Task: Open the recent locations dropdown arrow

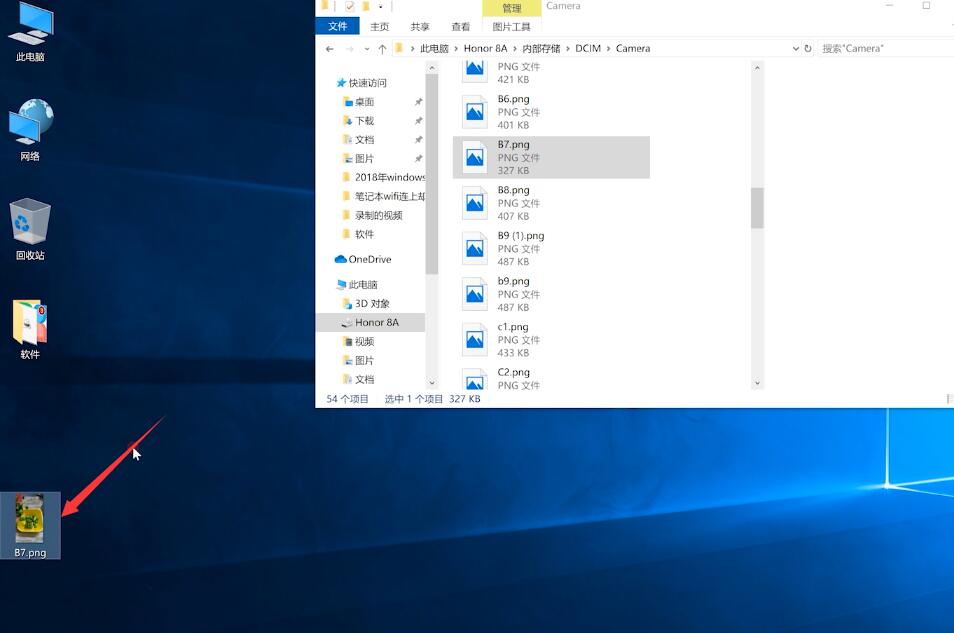Action: click(x=366, y=49)
